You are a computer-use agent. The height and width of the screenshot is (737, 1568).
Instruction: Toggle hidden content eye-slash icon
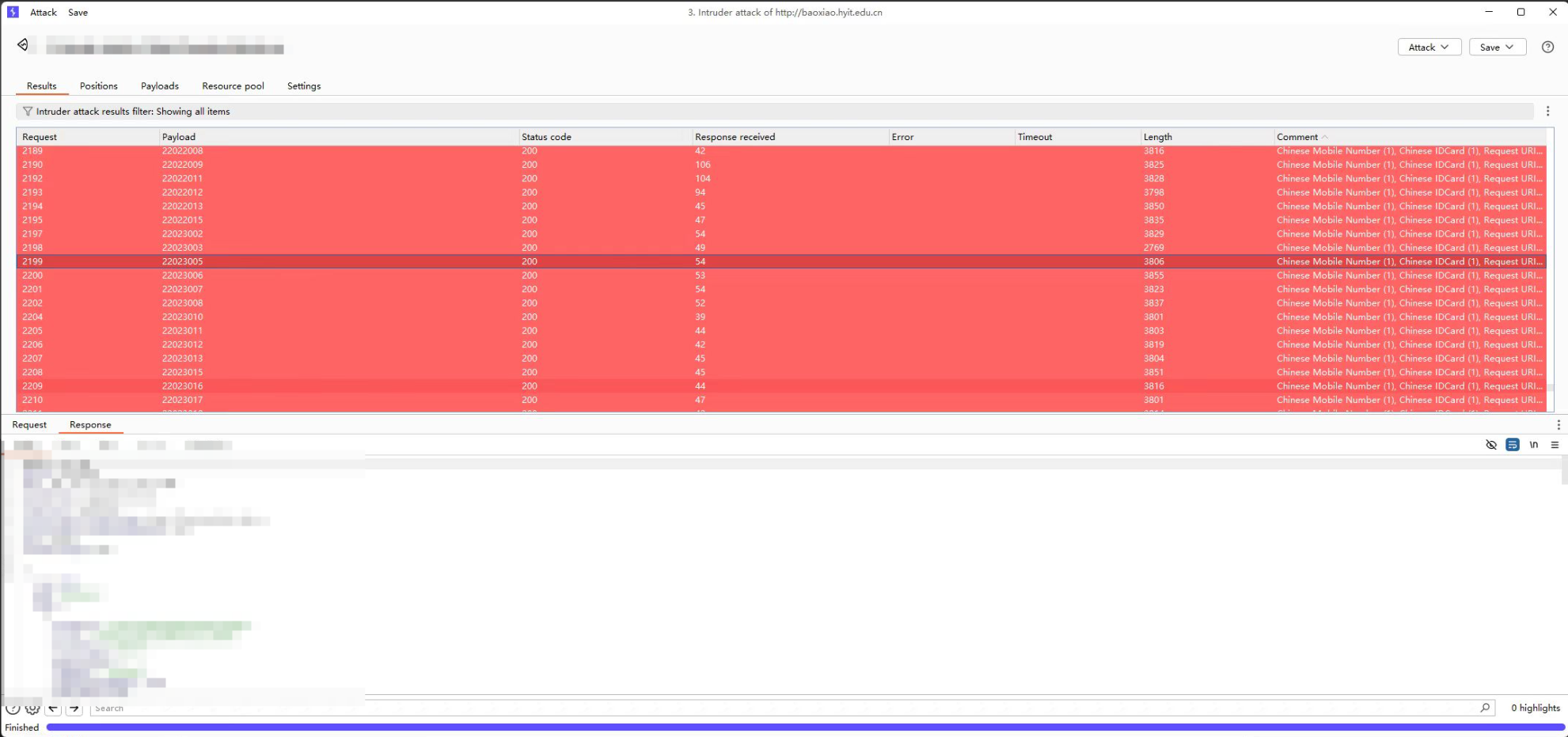click(1491, 445)
